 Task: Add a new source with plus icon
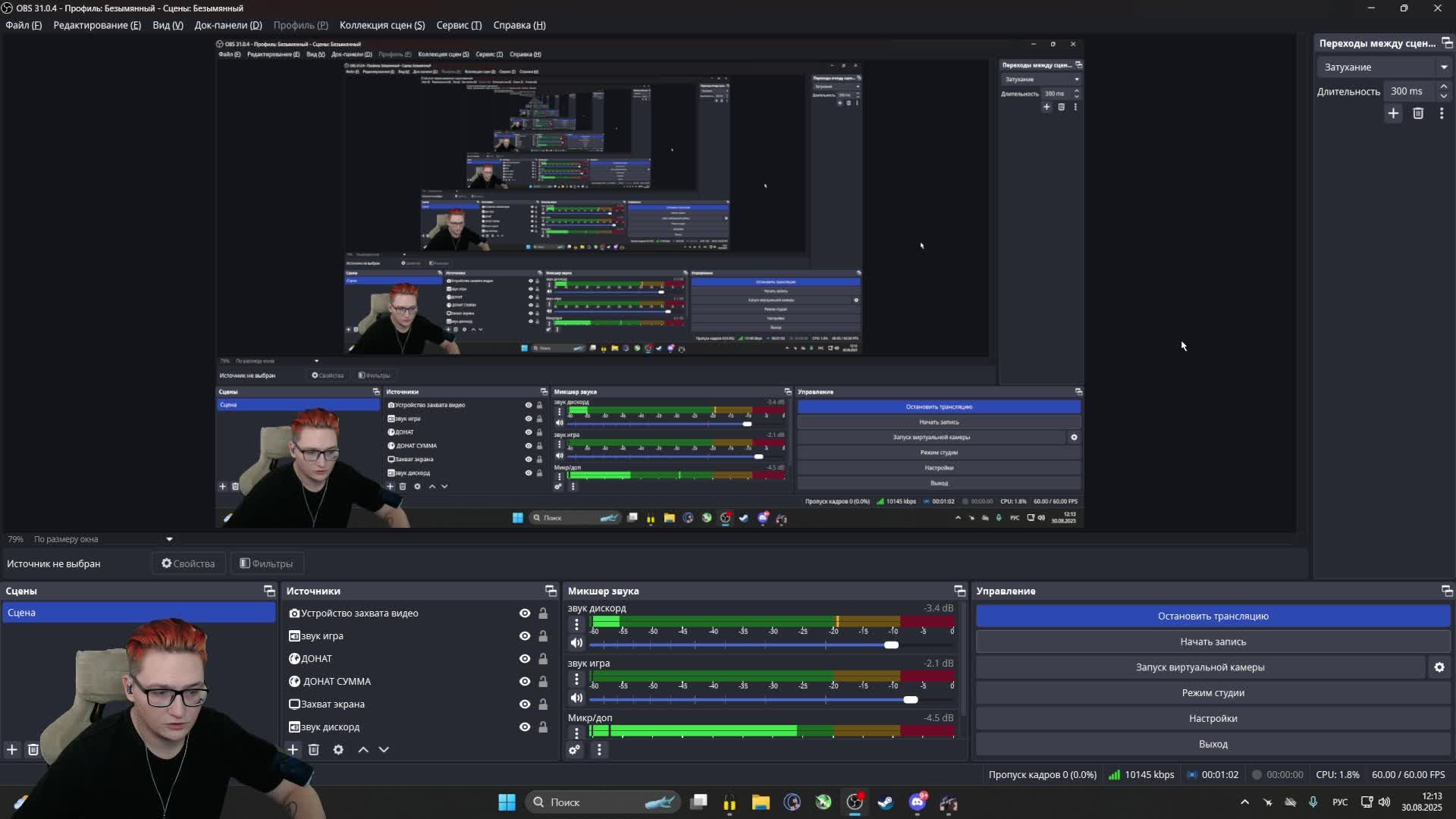click(293, 749)
